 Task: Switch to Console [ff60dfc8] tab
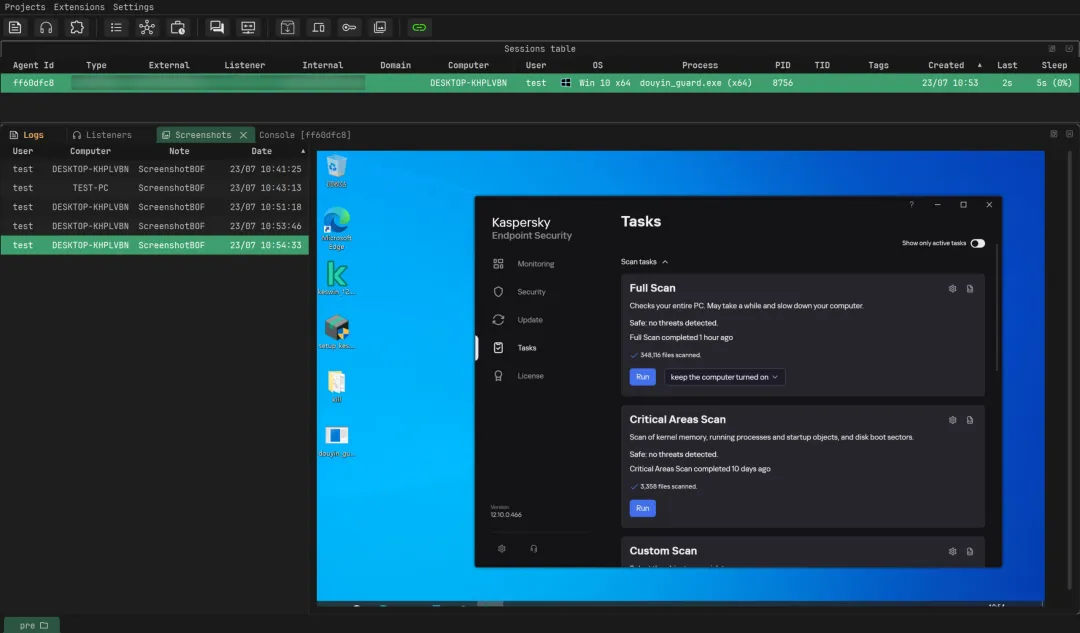click(x=305, y=135)
